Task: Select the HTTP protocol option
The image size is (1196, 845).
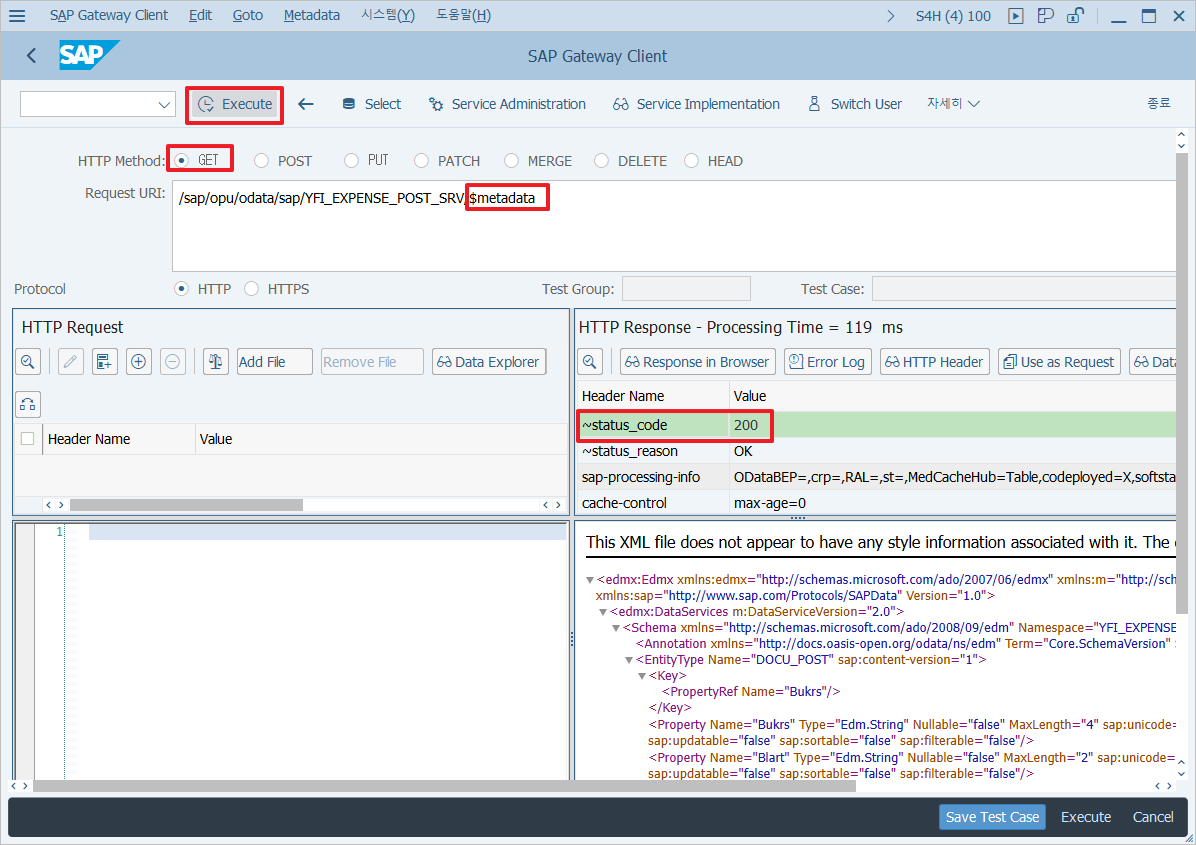Action: coord(182,289)
